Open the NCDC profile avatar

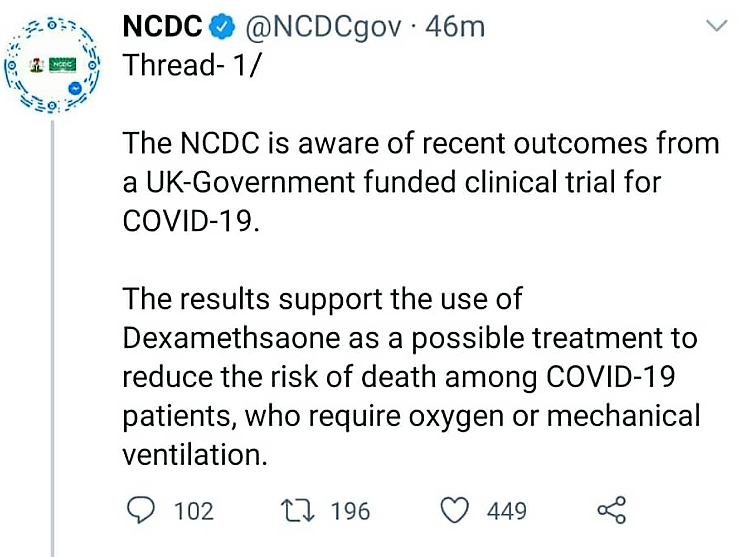(x=52, y=66)
